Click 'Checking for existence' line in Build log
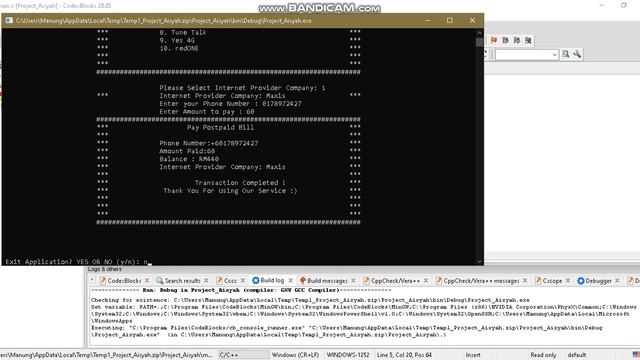Image resolution: width=640 pixels, height=360 pixels. point(310,300)
